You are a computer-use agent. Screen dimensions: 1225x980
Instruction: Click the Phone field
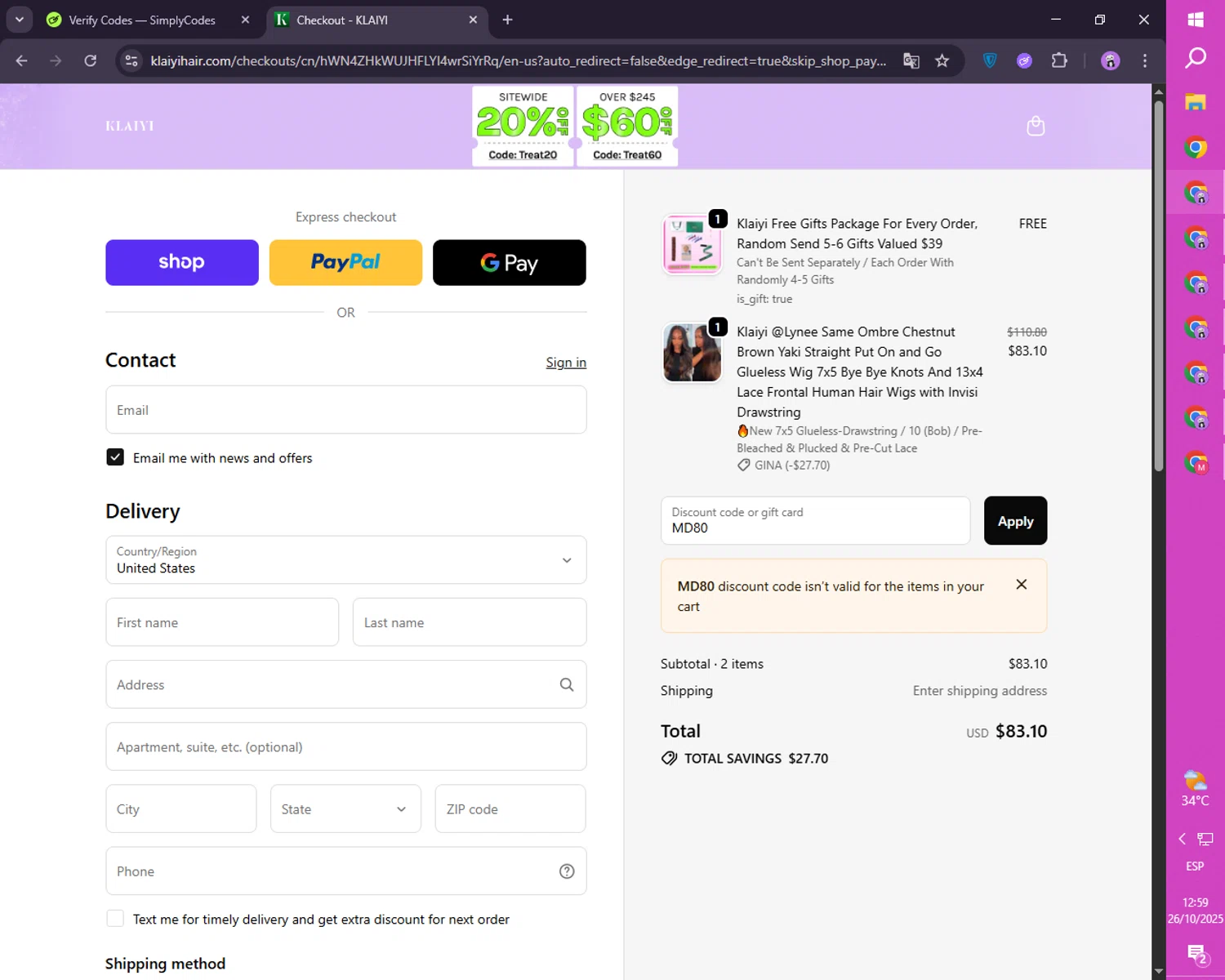[346, 871]
